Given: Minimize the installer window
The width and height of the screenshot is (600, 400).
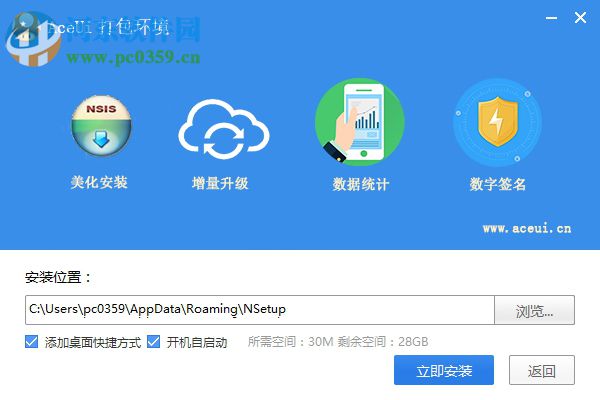Looking at the screenshot, I should [x=551, y=18].
